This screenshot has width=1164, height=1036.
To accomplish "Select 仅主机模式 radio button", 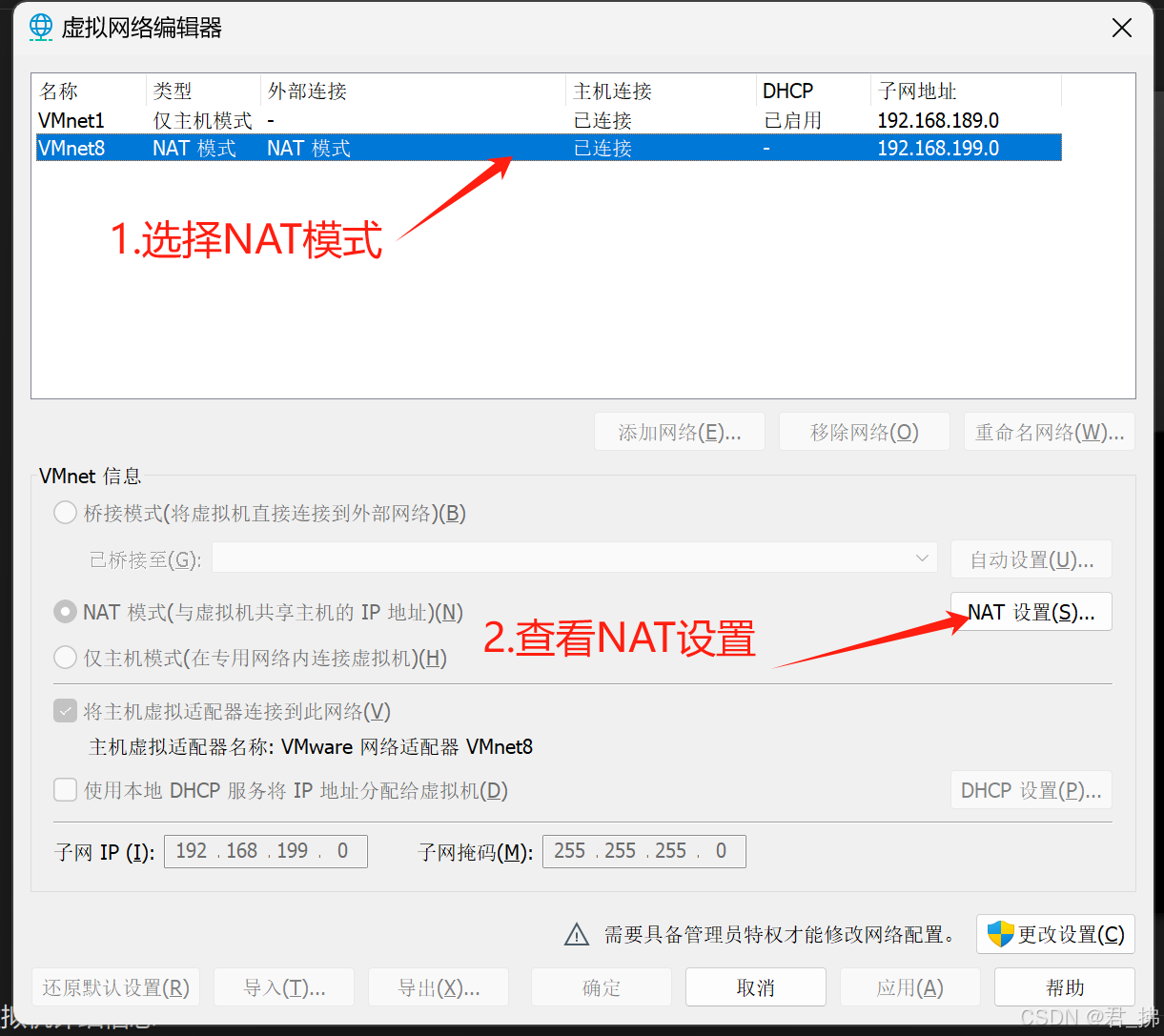I will click(x=66, y=658).
